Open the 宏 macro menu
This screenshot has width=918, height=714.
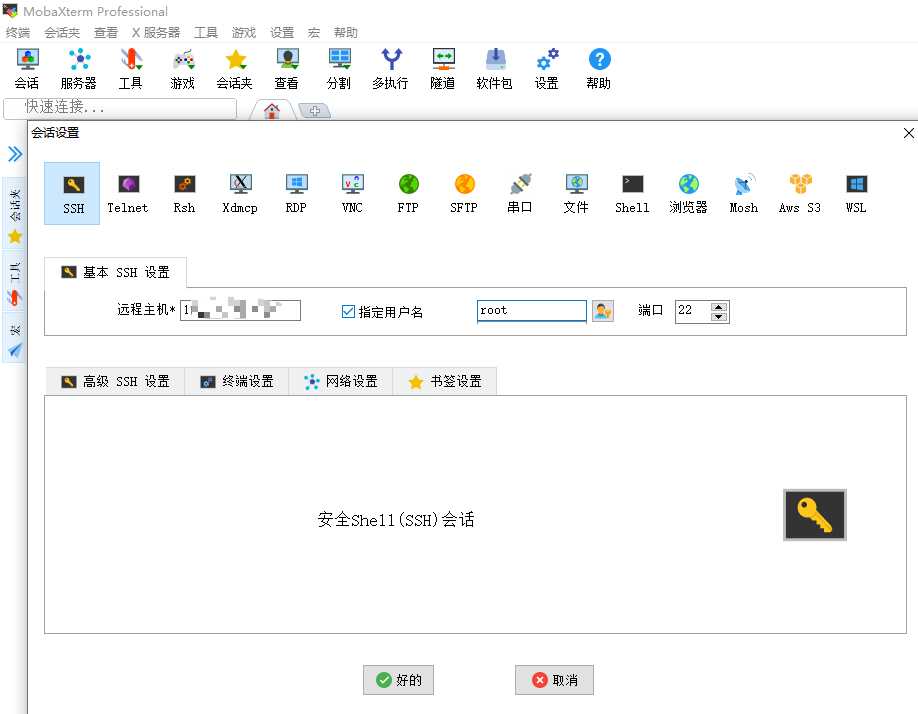[314, 33]
